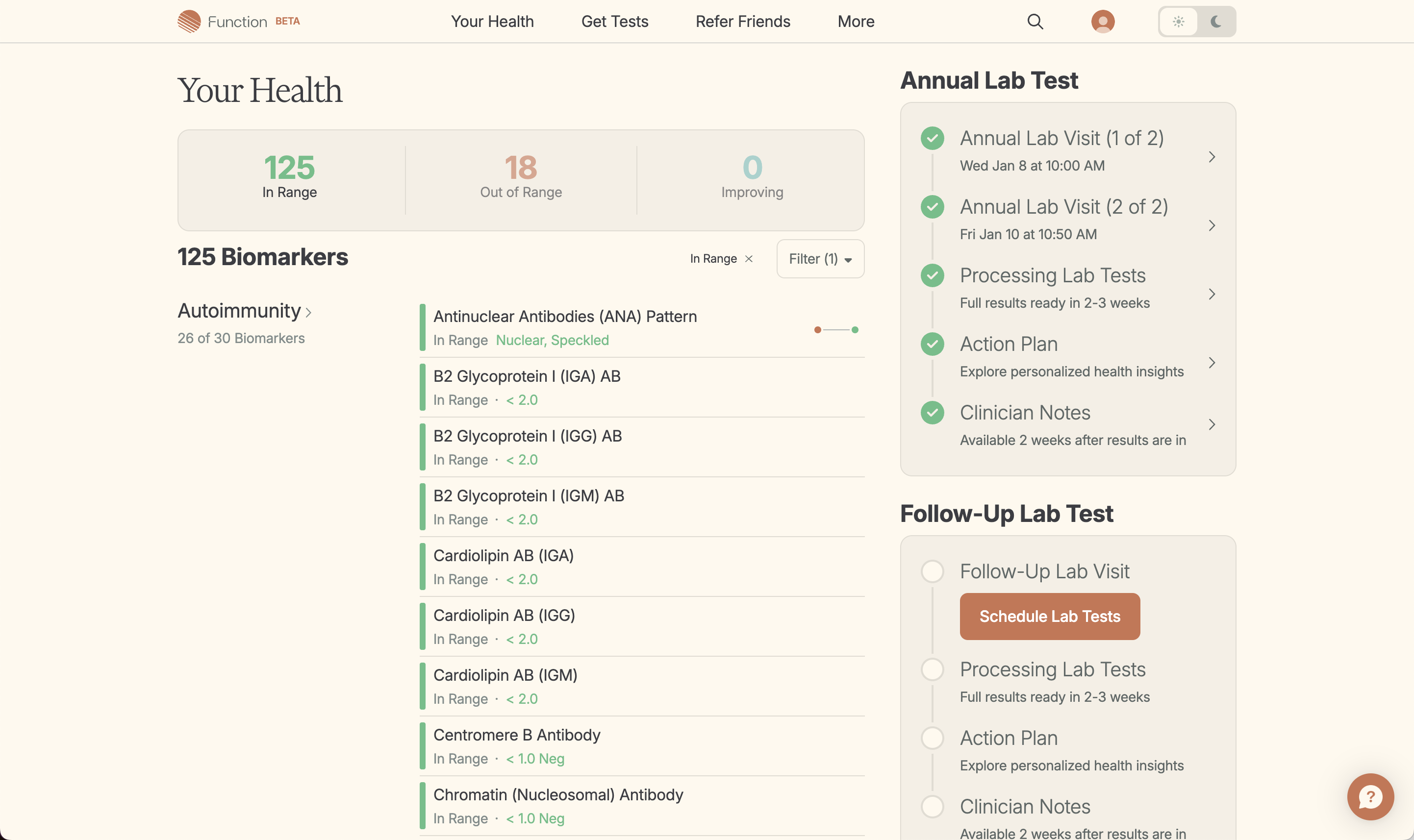Open the help chat bubble
Screen dimensions: 1414x840
click(x=1370, y=797)
